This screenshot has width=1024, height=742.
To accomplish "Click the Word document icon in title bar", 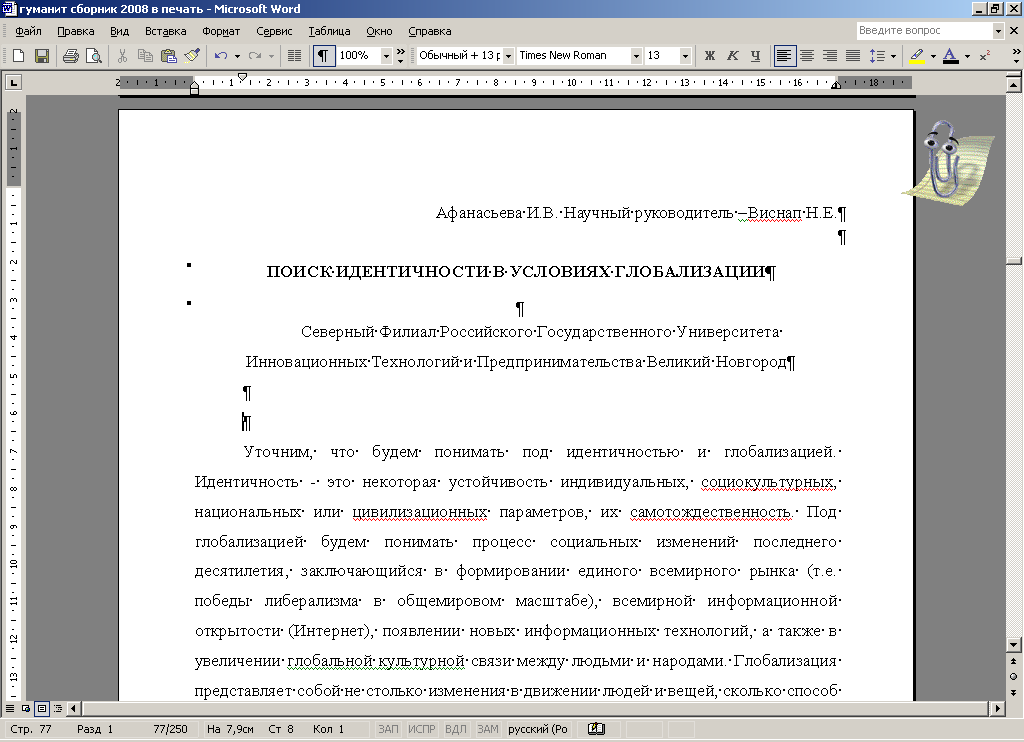I will click(8, 8).
